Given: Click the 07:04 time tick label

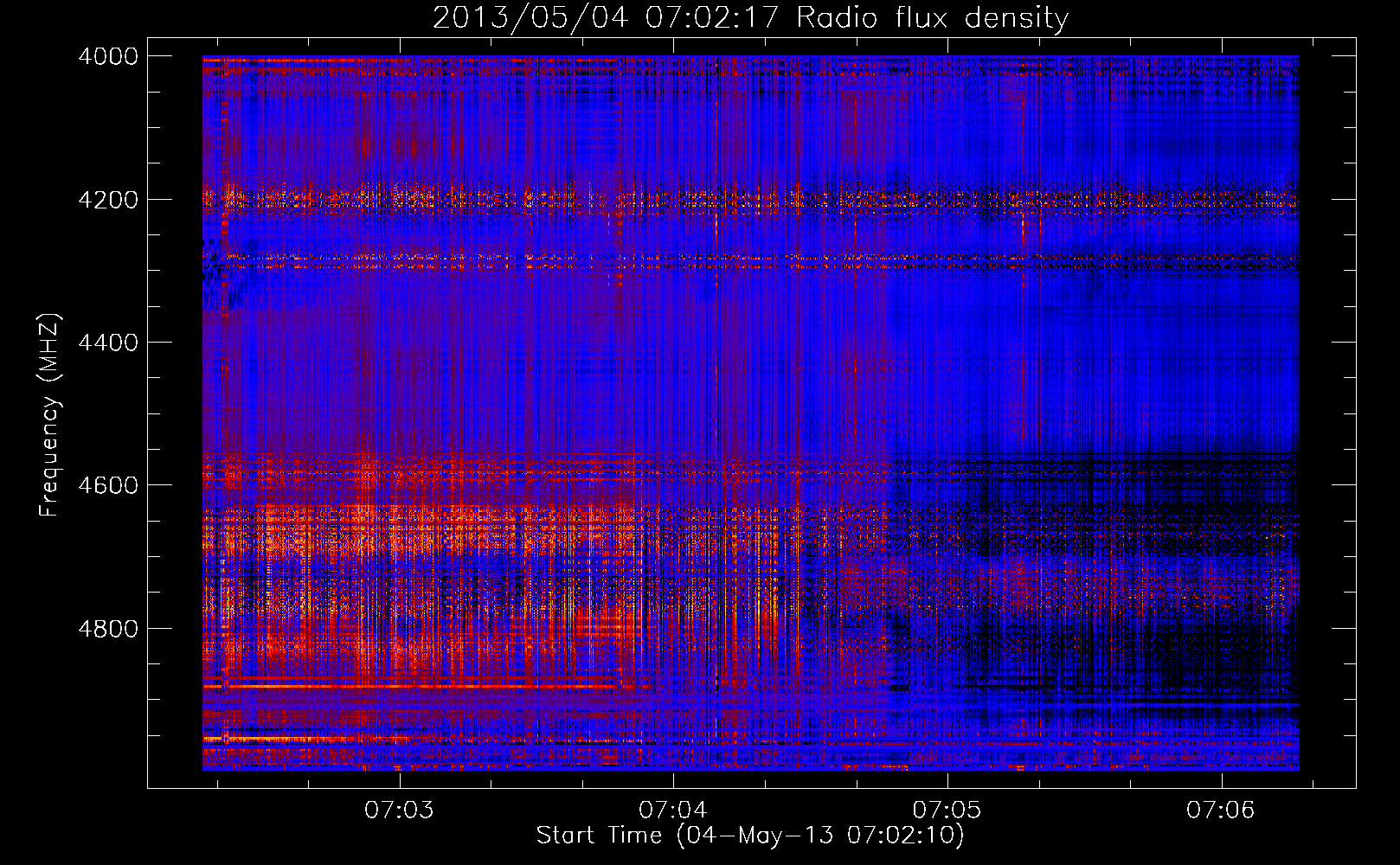Looking at the screenshot, I should [673, 811].
